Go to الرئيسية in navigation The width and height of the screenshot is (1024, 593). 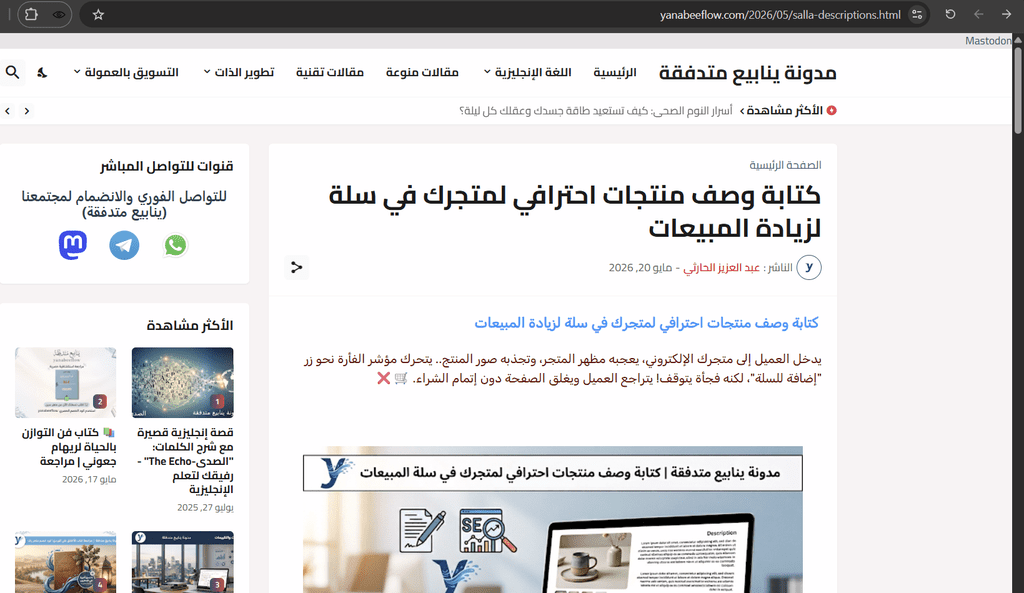(615, 72)
